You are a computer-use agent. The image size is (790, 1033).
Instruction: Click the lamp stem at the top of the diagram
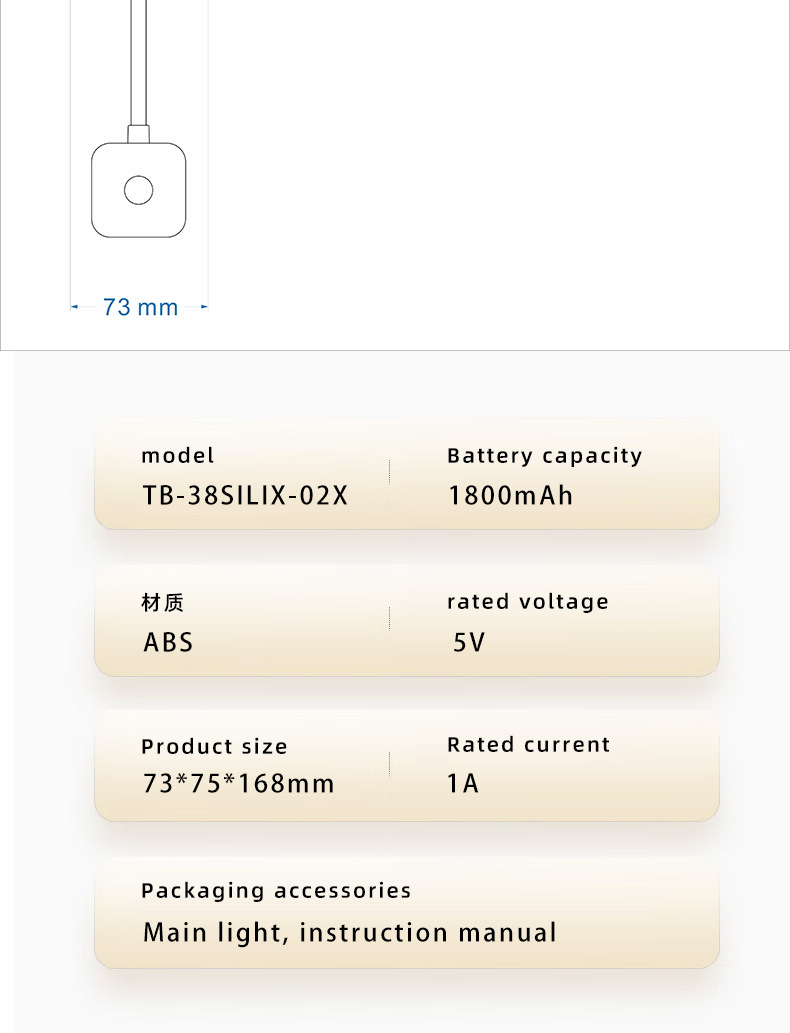(x=139, y=60)
